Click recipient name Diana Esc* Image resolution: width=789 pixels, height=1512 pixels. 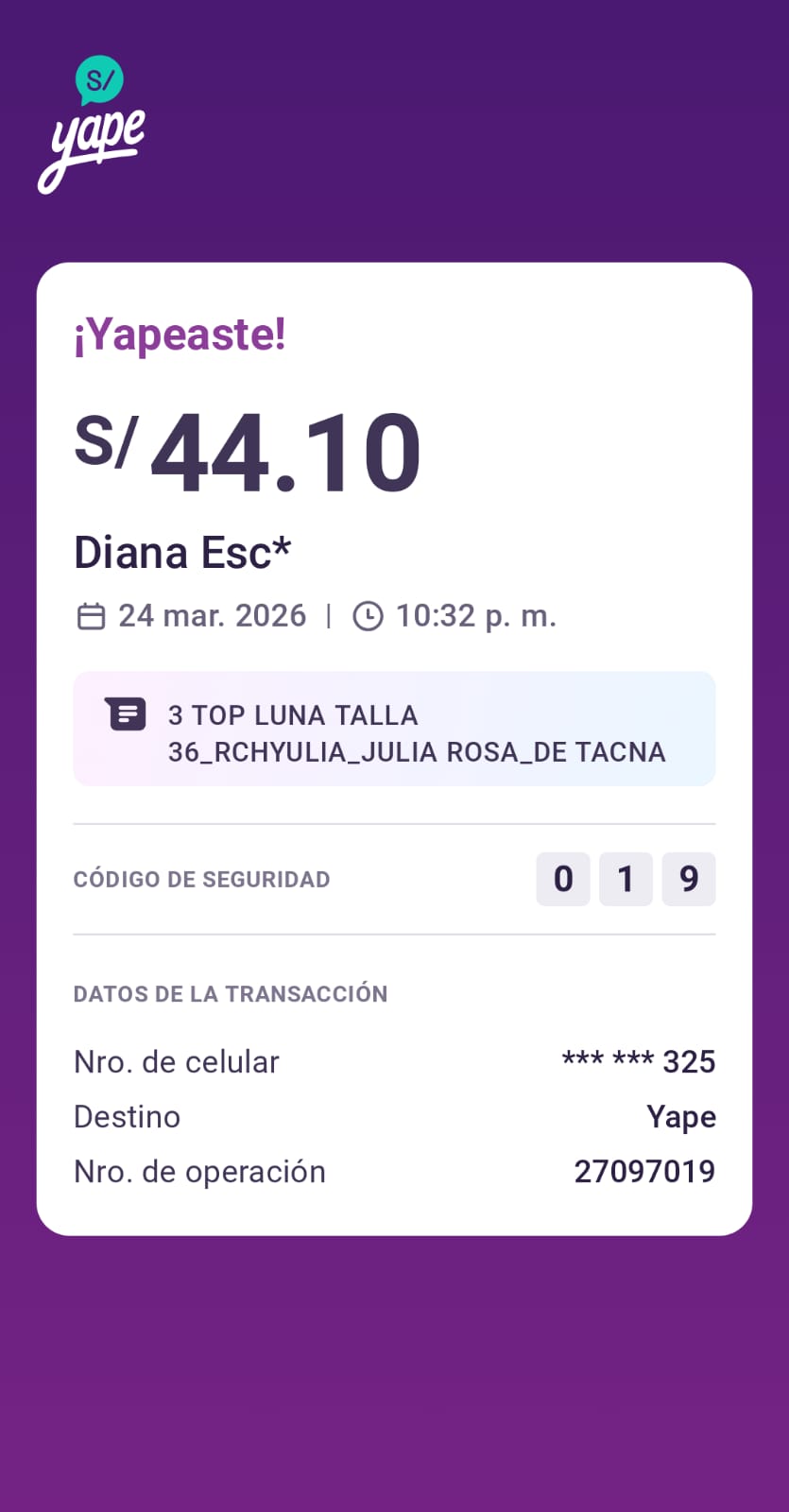pyautogui.click(x=182, y=553)
